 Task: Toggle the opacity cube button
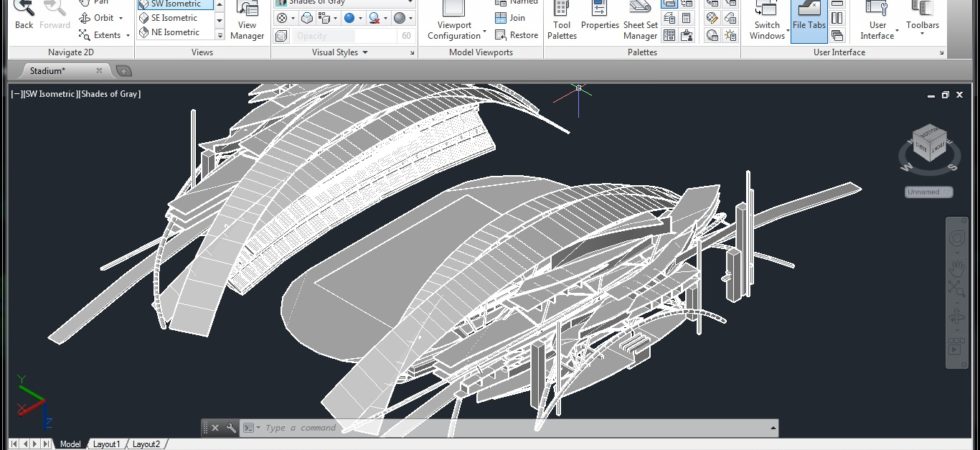tap(282, 36)
